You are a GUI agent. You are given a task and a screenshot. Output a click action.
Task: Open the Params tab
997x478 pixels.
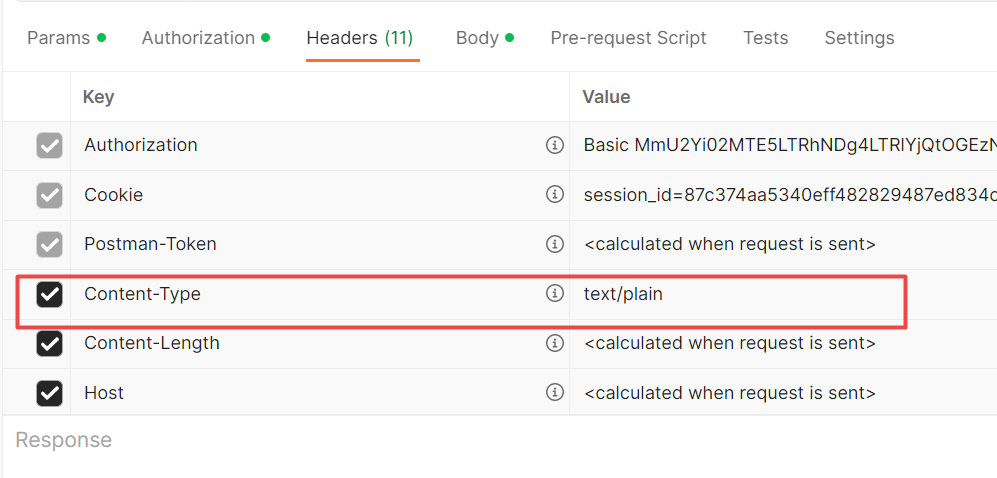point(58,38)
